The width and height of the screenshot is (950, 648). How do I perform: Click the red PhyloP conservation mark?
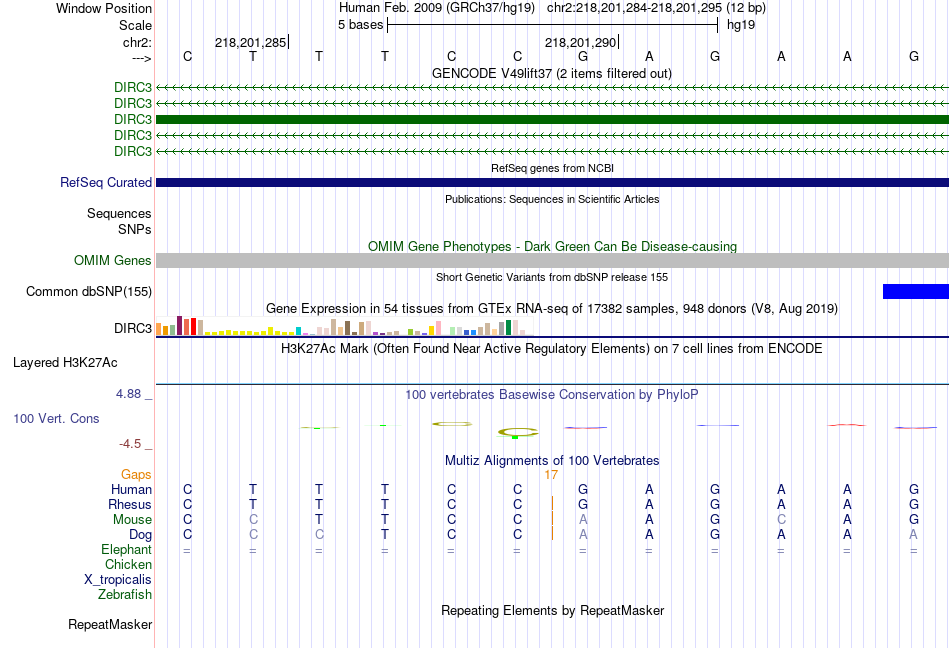(x=847, y=425)
